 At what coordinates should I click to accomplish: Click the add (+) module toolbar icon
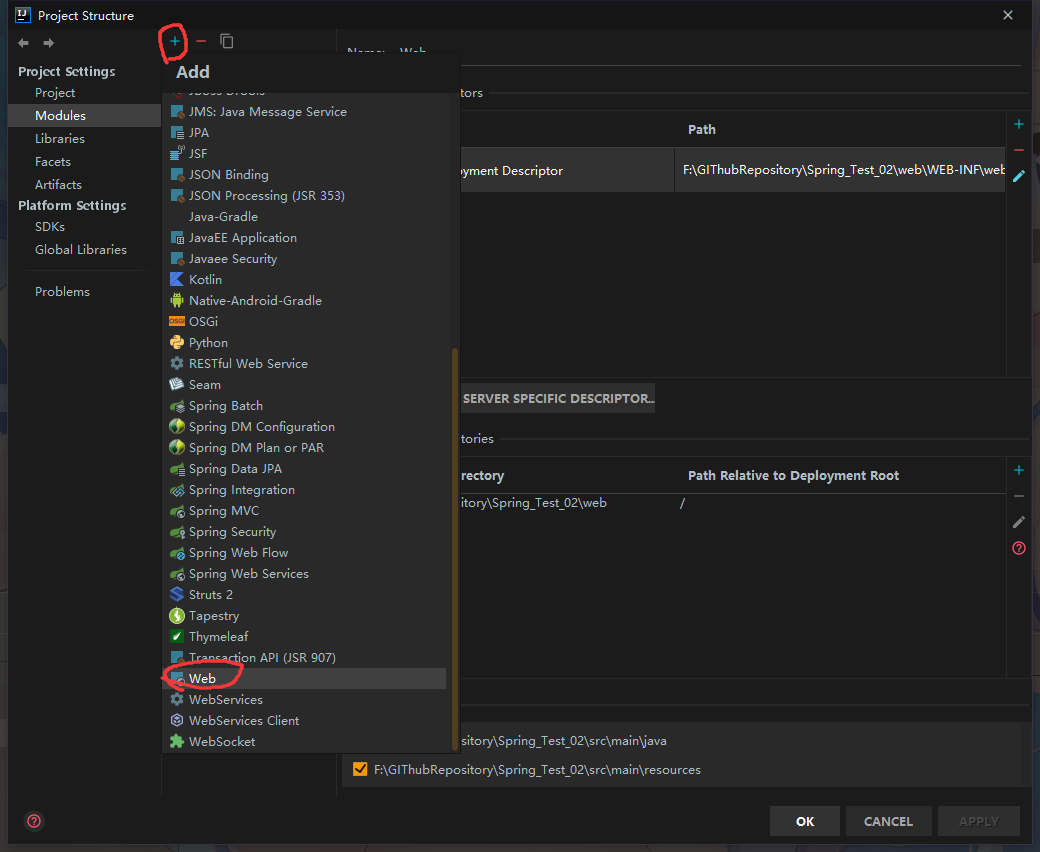pos(174,42)
